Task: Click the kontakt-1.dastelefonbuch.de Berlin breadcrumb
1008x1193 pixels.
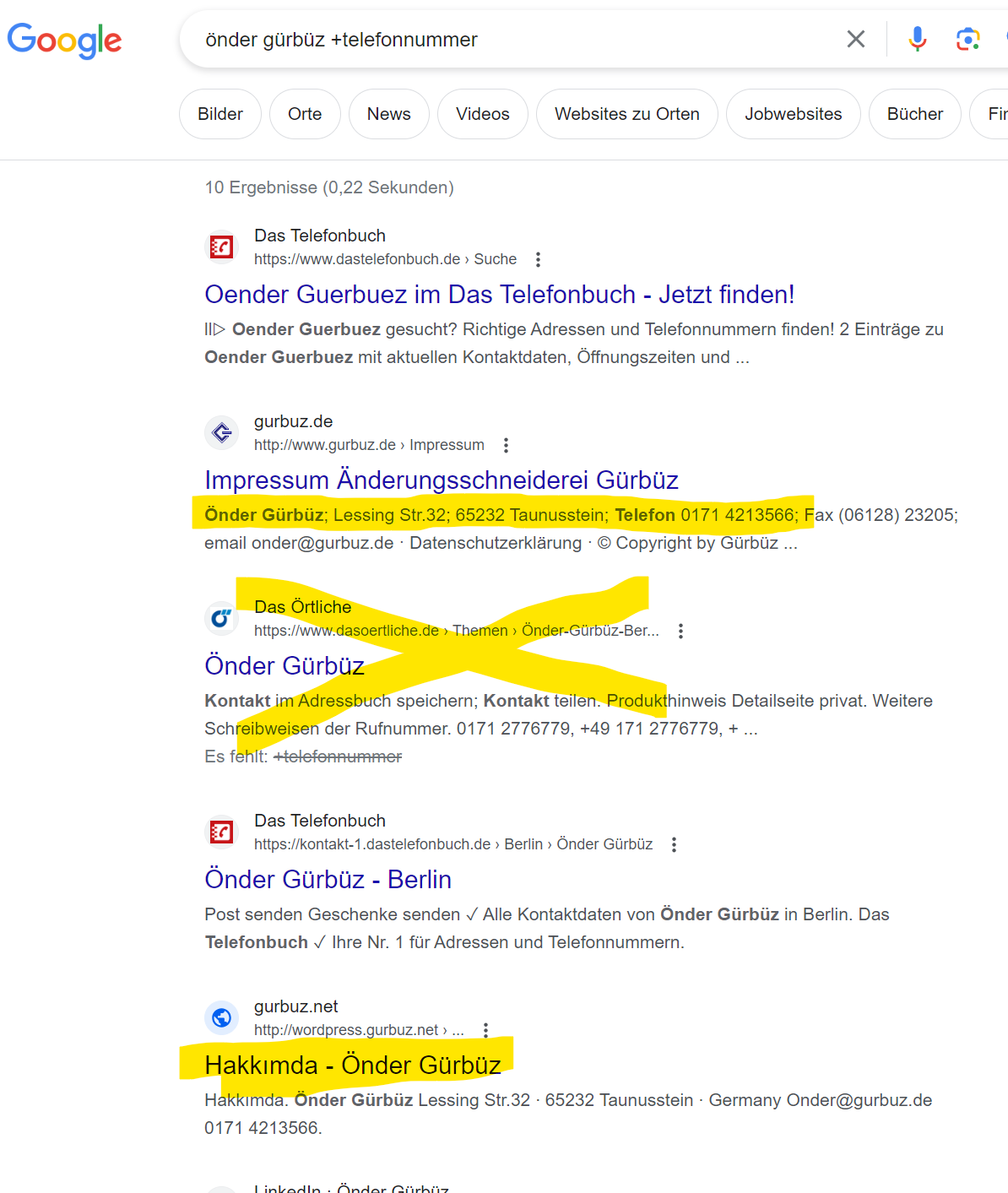Action: click(453, 844)
